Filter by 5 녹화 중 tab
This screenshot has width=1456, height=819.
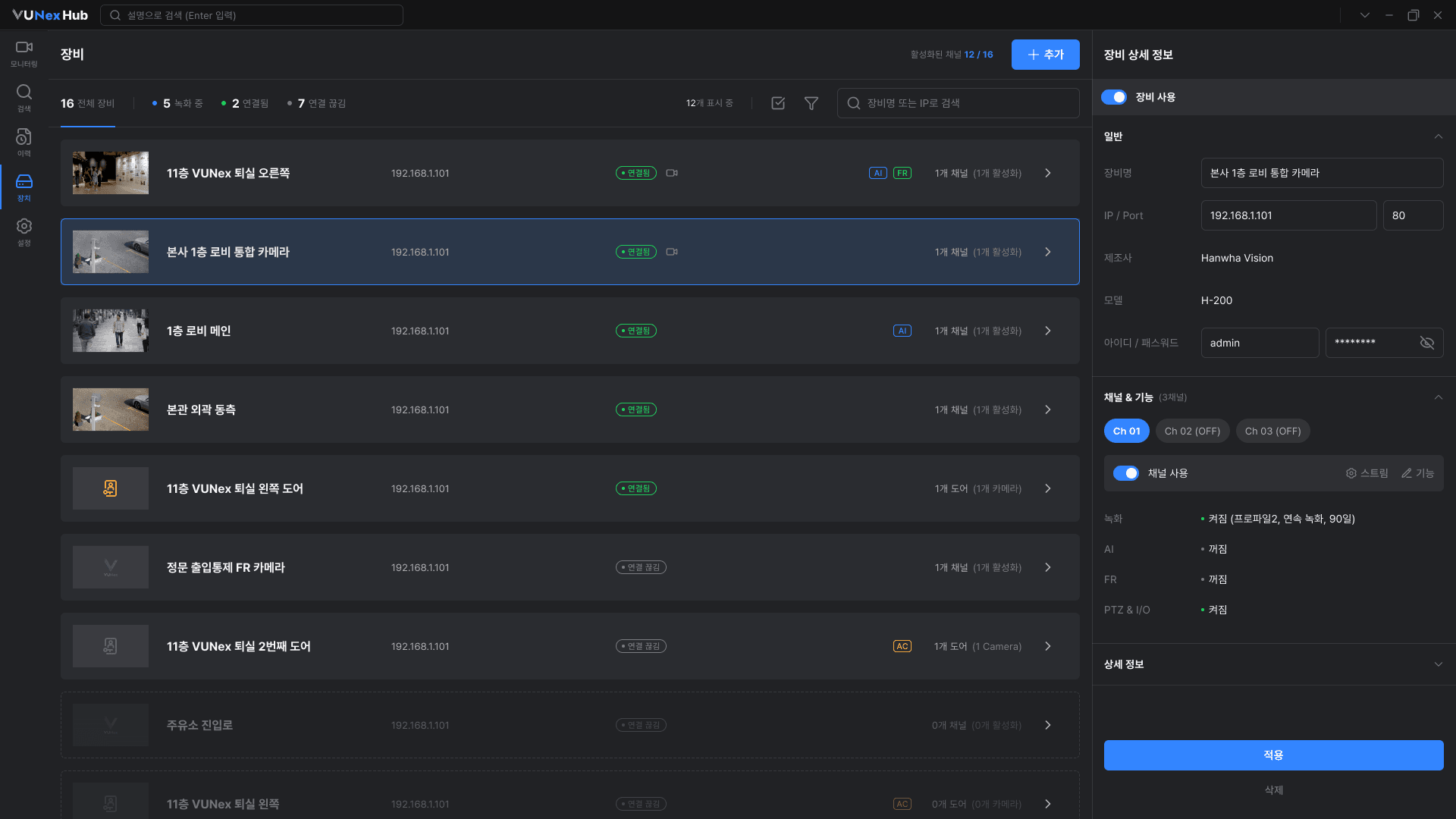(177, 103)
